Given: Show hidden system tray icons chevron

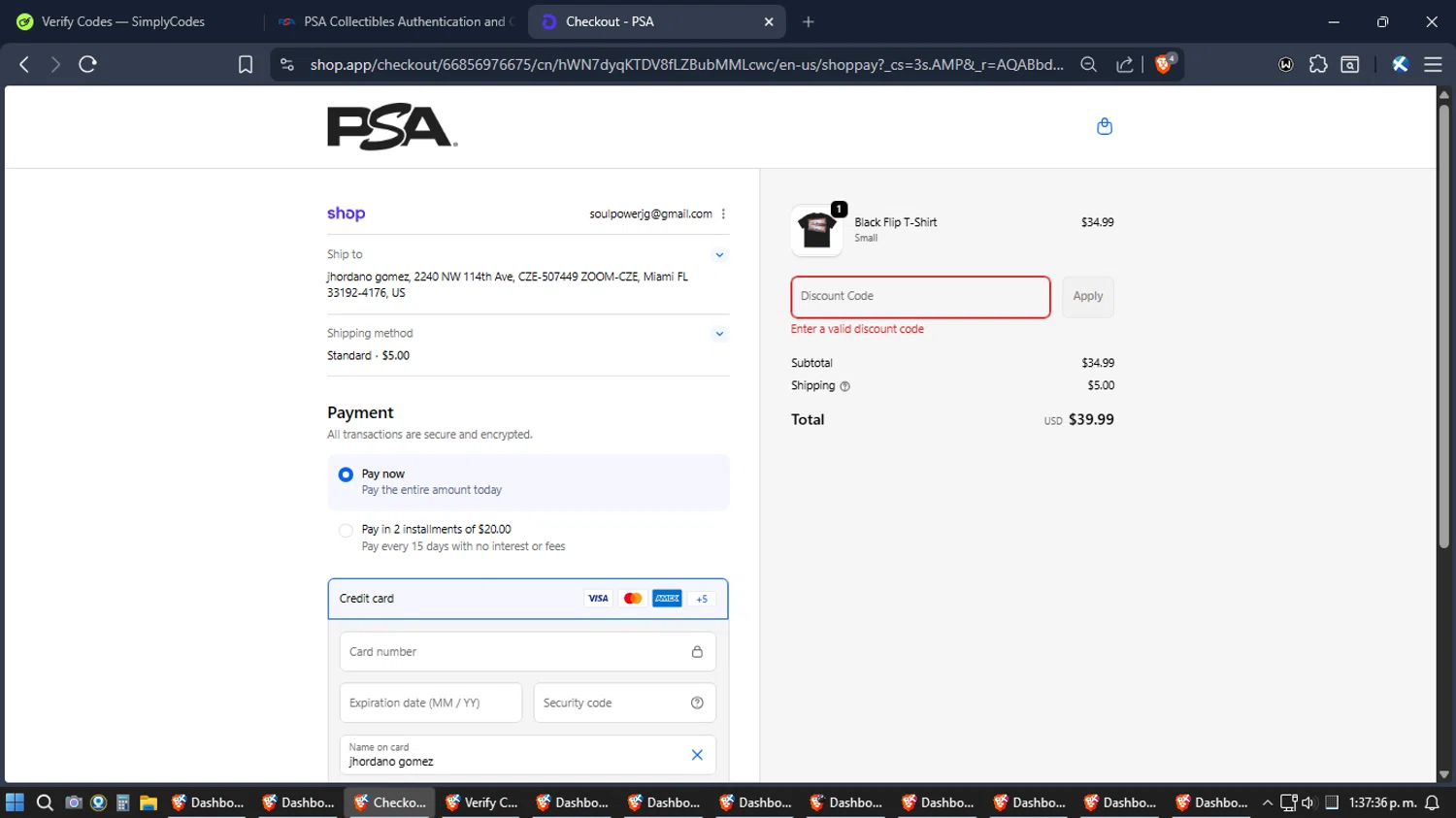Looking at the screenshot, I should pyautogui.click(x=1267, y=802).
